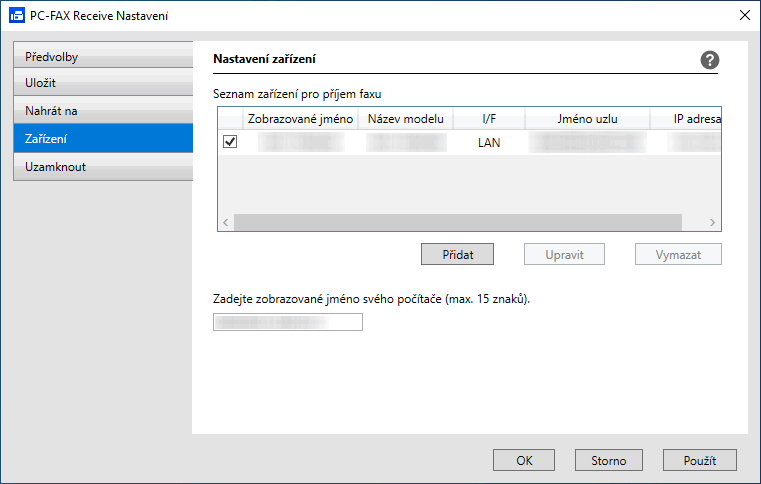Click the Přidat button

[457, 254]
